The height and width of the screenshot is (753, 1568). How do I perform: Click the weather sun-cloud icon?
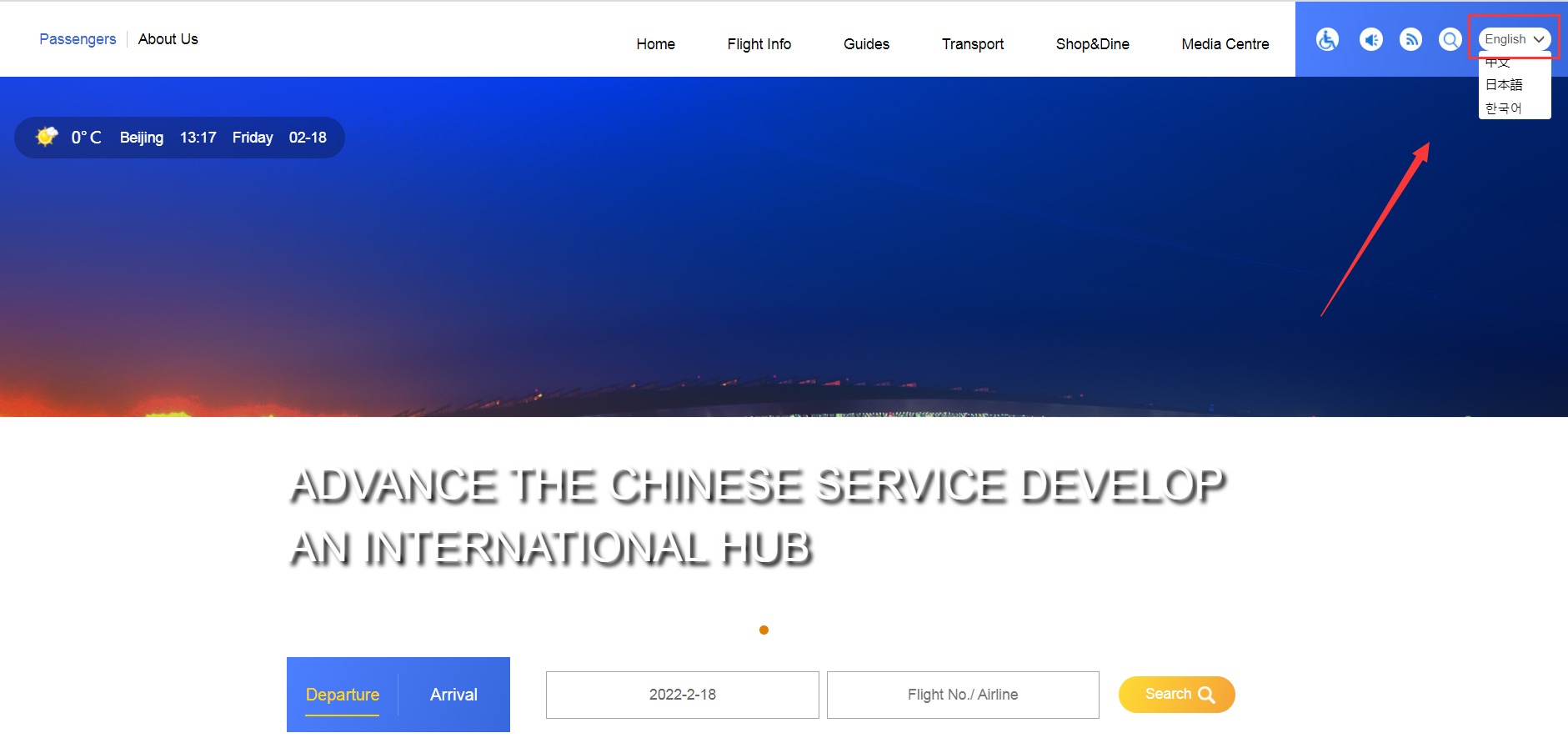click(x=47, y=137)
